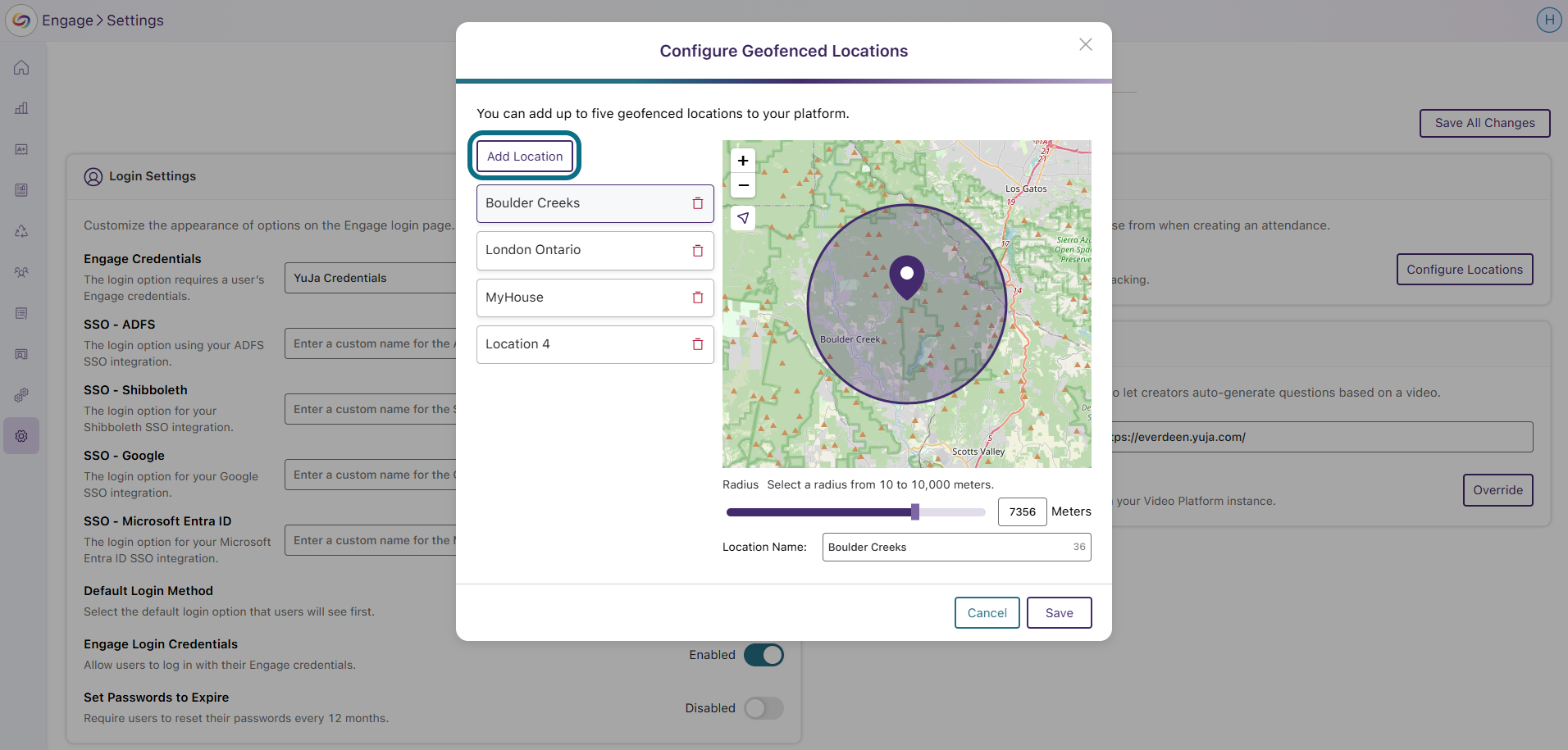This screenshot has height=750, width=1568.
Task: Click the recycle/share sidebar icon
Action: 21,231
